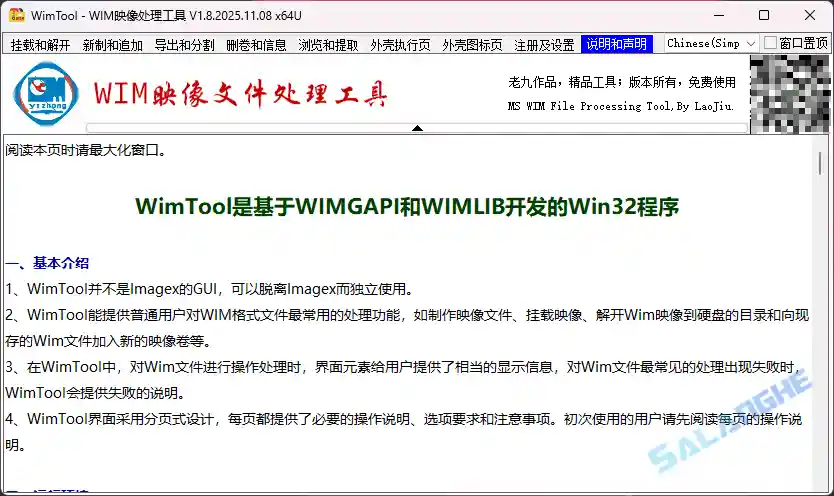
Task: Switch to the 外壳执行页 tab
Action: pyautogui.click(x=401, y=45)
